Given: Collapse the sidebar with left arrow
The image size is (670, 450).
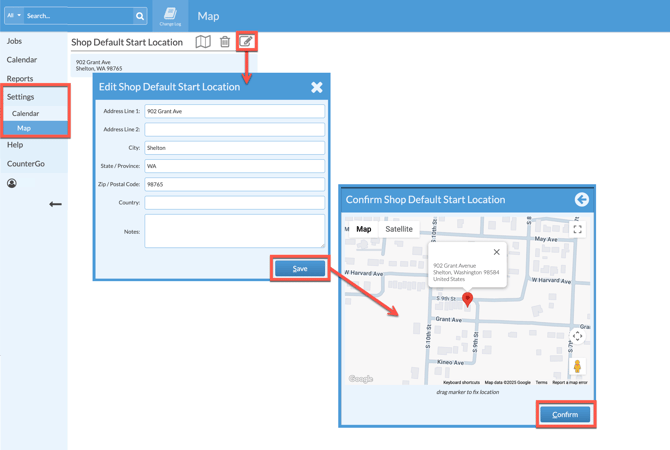Looking at the screenshot, I should 55,204.
